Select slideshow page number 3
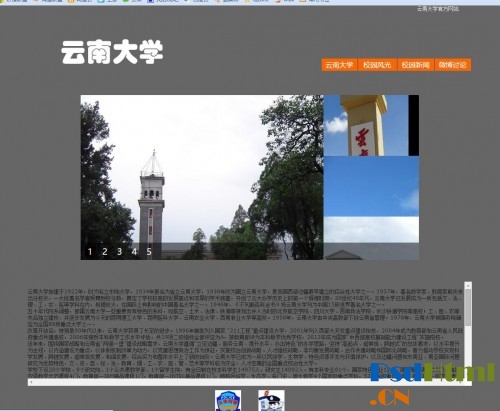The width and height of the screenshot is (500, 411). 119,251
